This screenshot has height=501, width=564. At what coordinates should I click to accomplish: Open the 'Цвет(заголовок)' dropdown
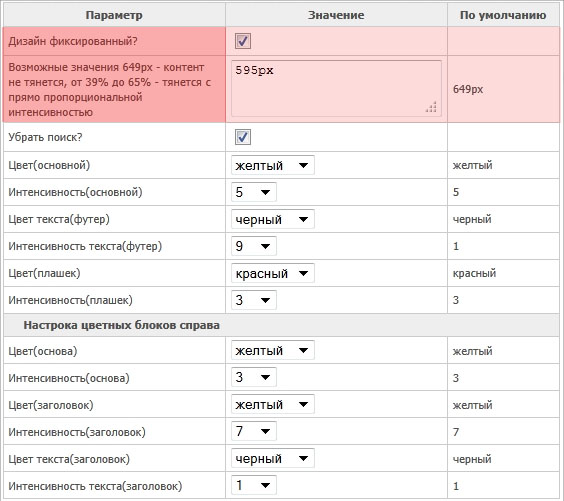click(273, 404)
